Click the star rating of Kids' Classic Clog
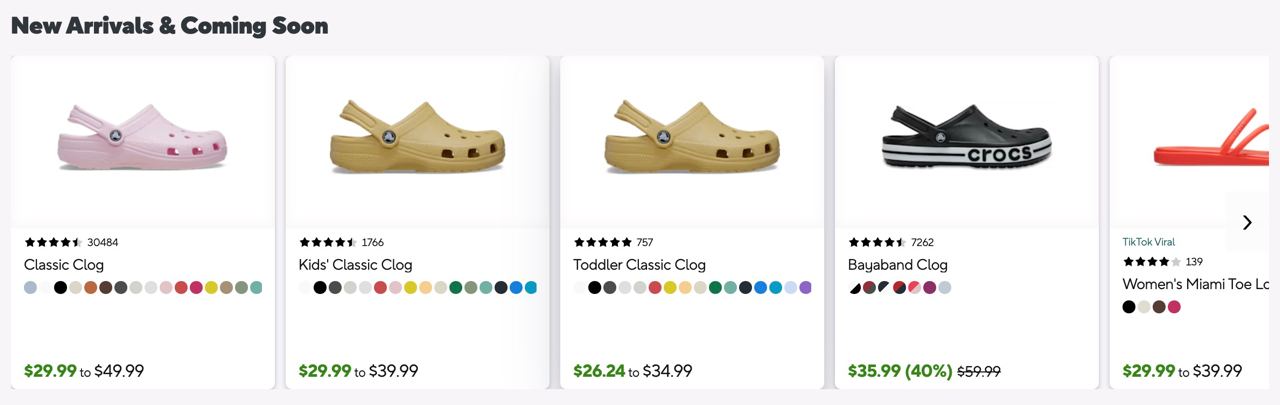The width and height of the screenshot is (1280, 405). 327,242
